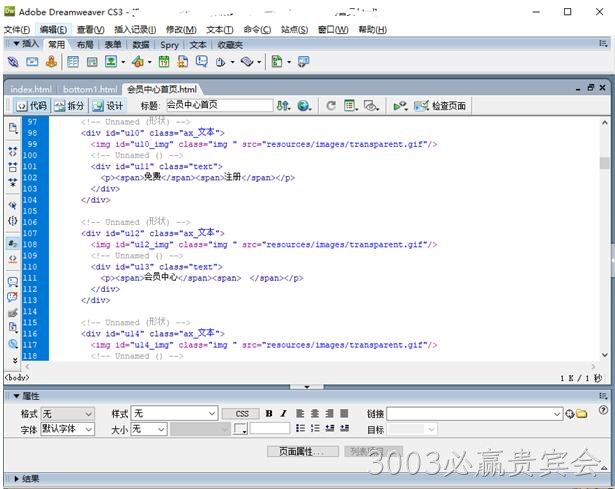This screenshot has height=489, width=615.
Task: Select <body> tag in tag selector
Action: 16,377
